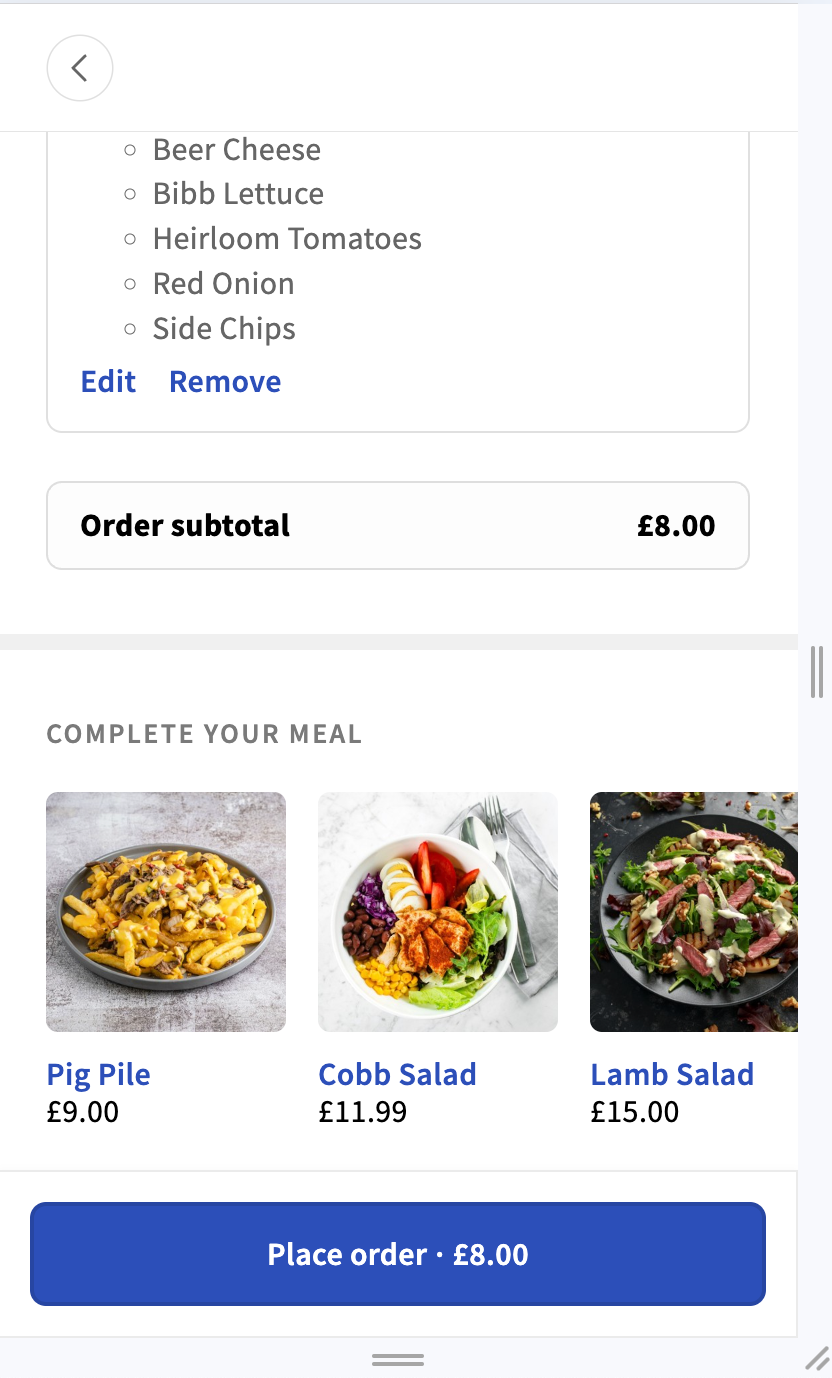The width and height of the screenshot is (832, 1378).
Task: Click the Edit link for the item
Action: point(108,382)
